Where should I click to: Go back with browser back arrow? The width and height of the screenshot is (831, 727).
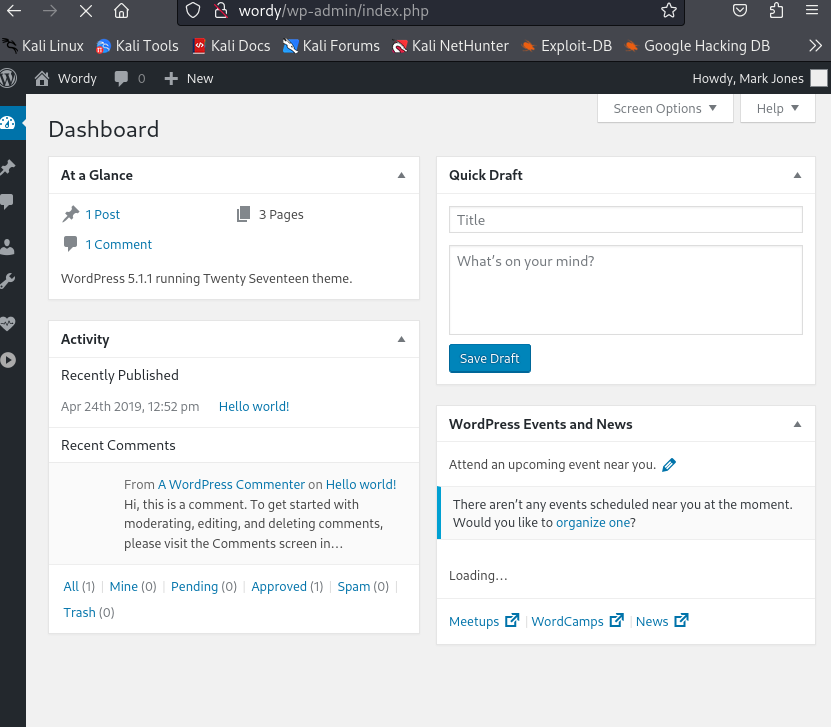(x=14, y=11)
